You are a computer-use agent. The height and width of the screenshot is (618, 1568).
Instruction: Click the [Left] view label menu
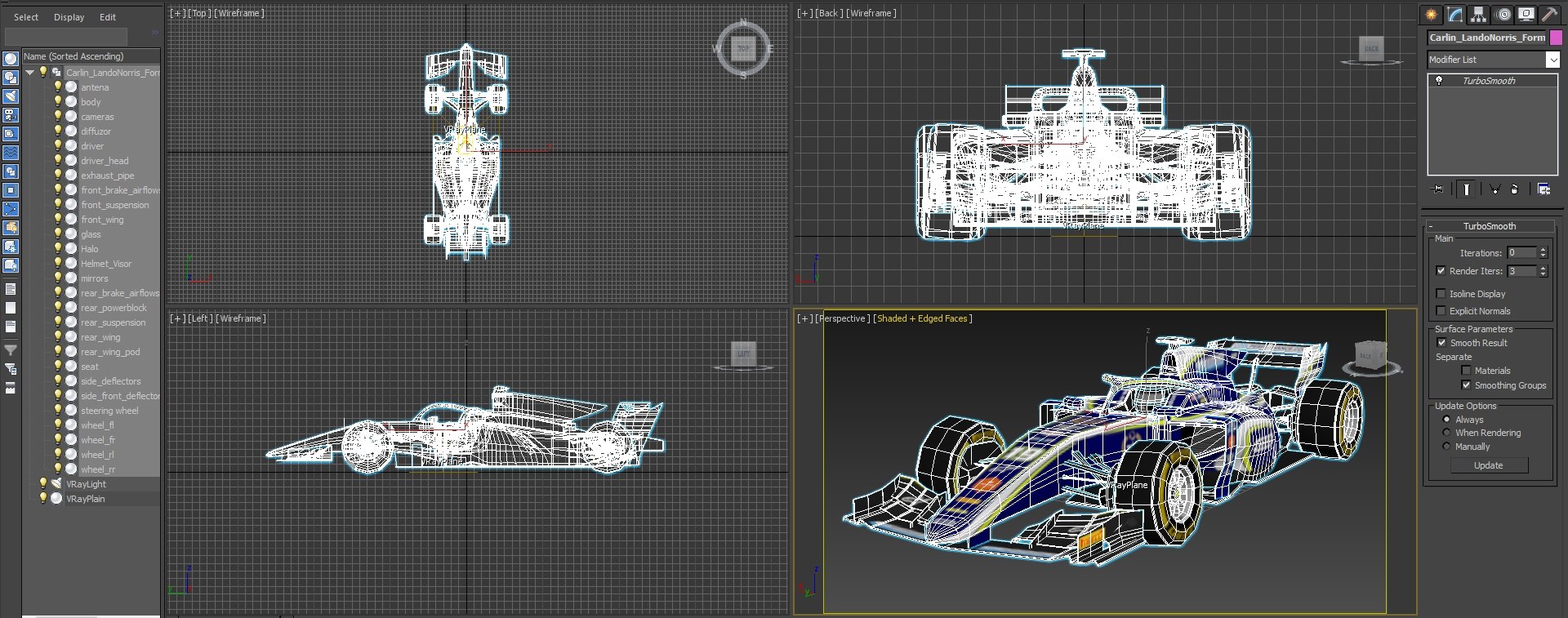click(x=200, y=318)
